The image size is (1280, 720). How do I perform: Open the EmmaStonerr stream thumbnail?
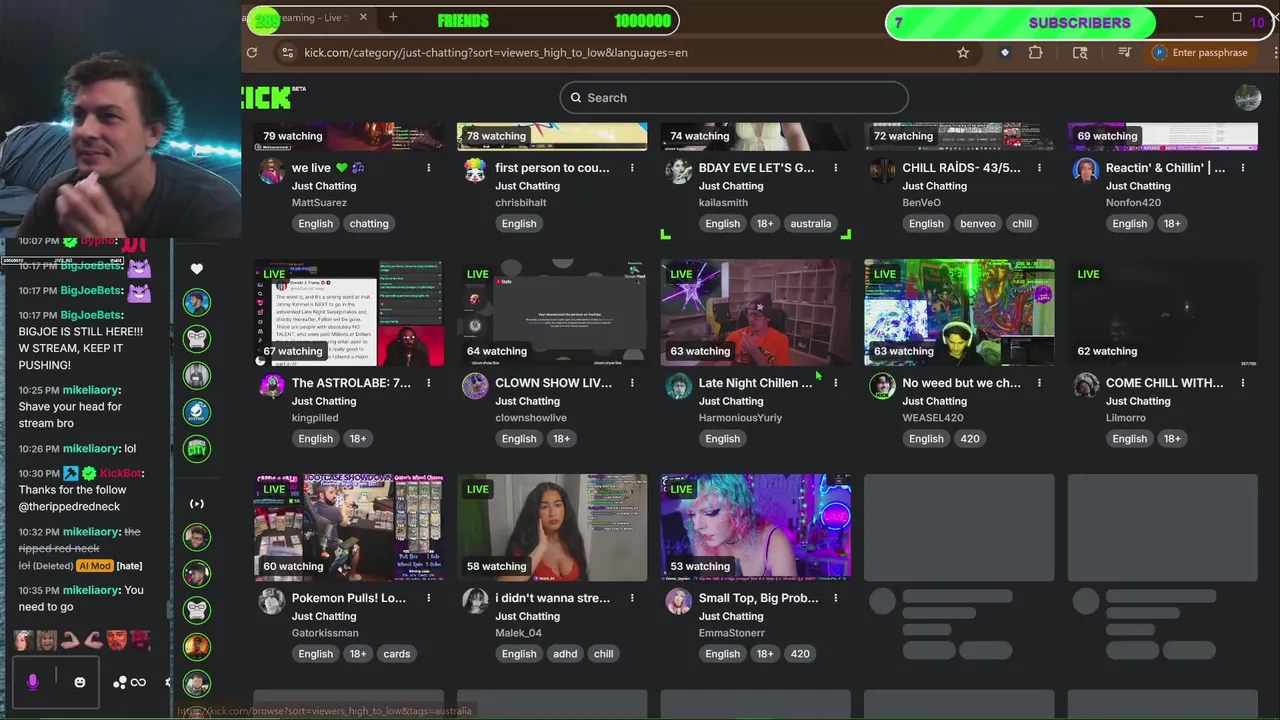tap(756, 528)
